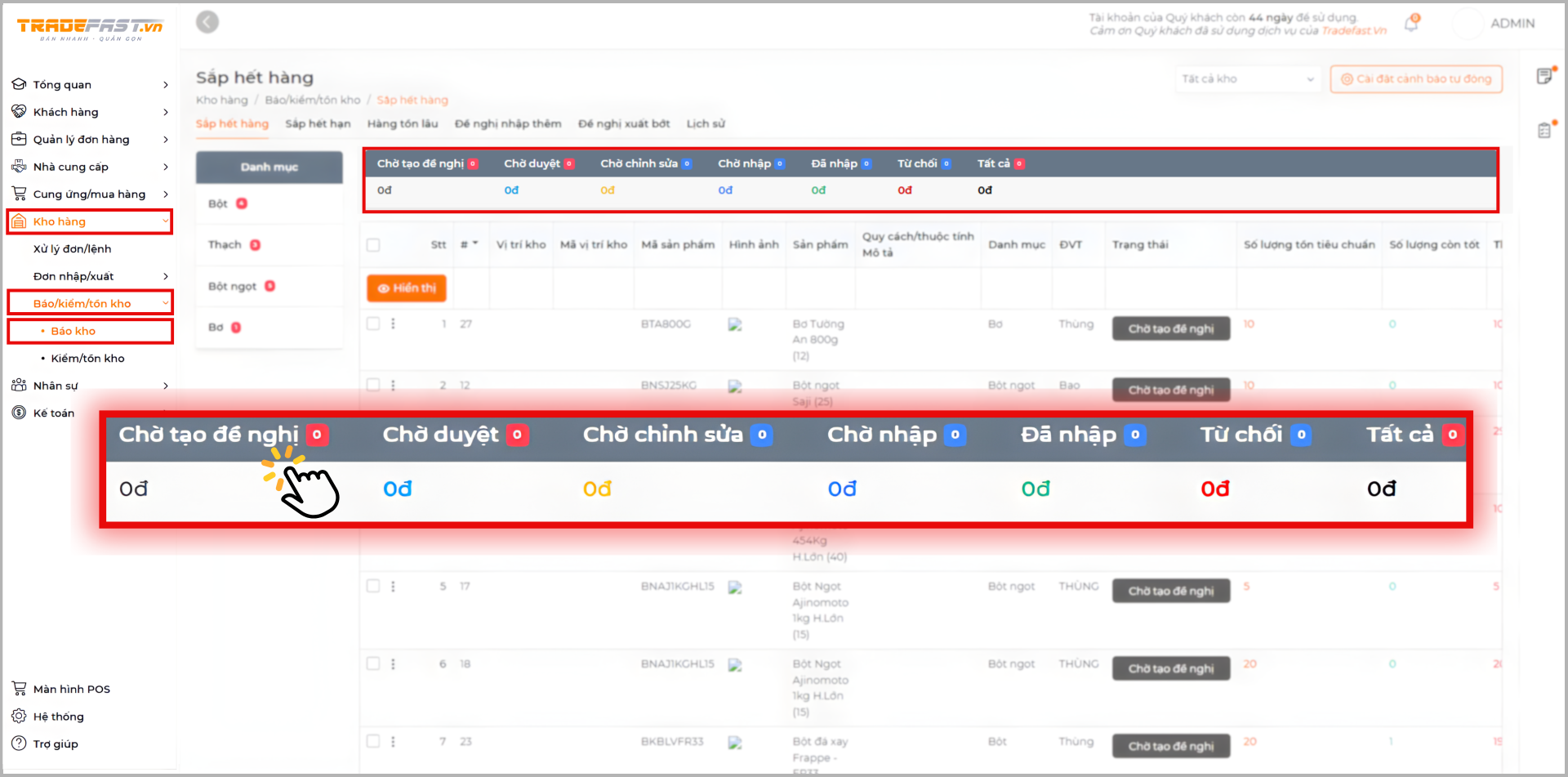1568x777 pixels.
Task: Open the Hàng tồn lâu tab
Action: pos(402,124)
